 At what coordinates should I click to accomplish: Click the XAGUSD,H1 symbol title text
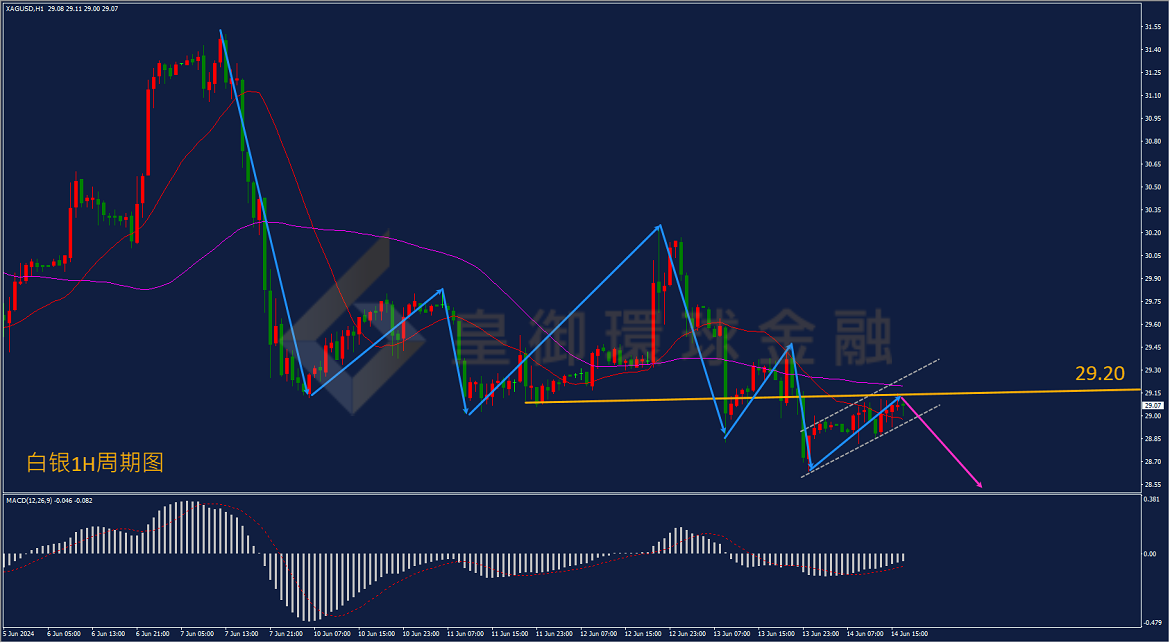24,9
